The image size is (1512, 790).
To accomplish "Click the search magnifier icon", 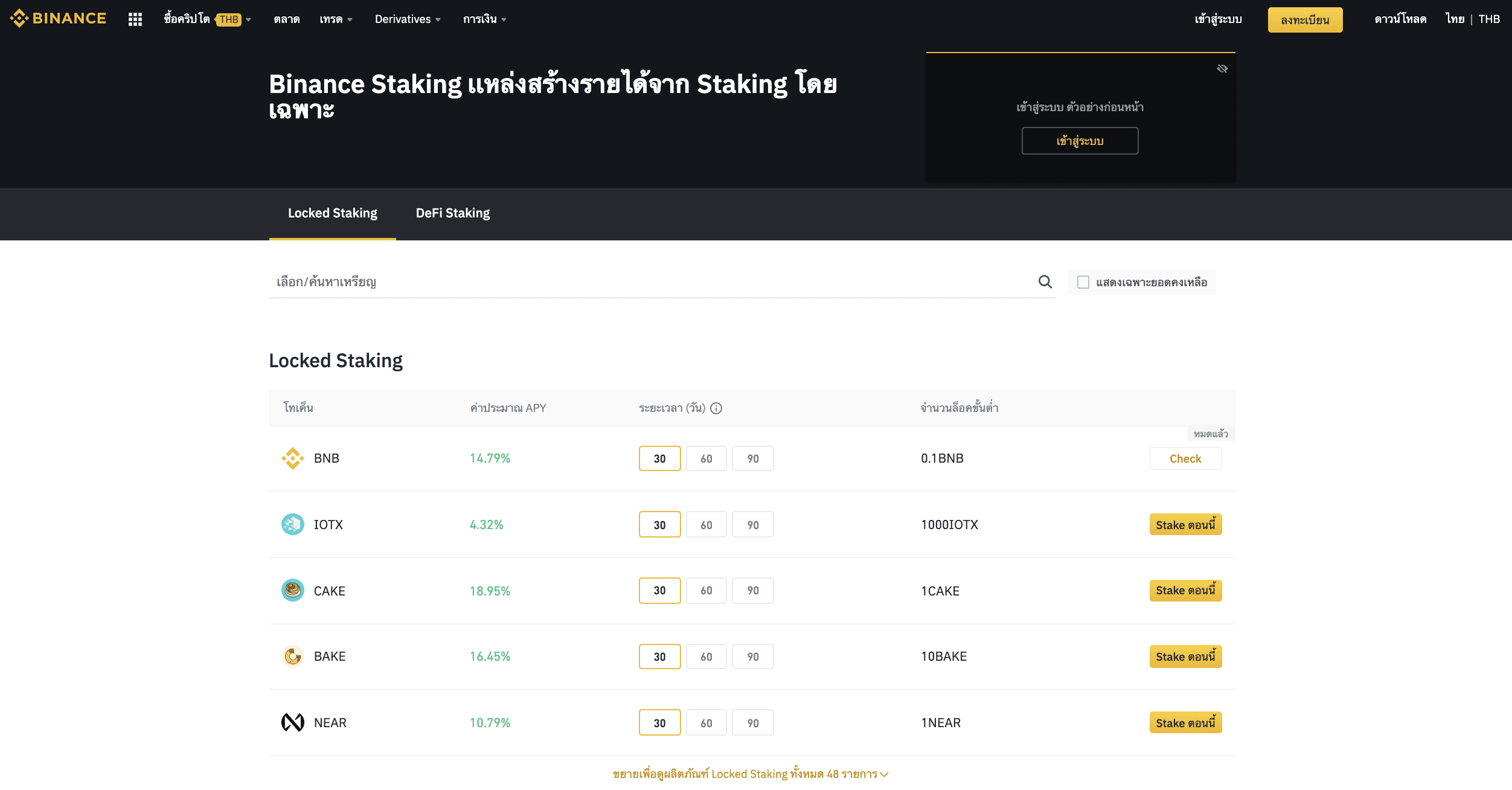I will [1045, 282].
